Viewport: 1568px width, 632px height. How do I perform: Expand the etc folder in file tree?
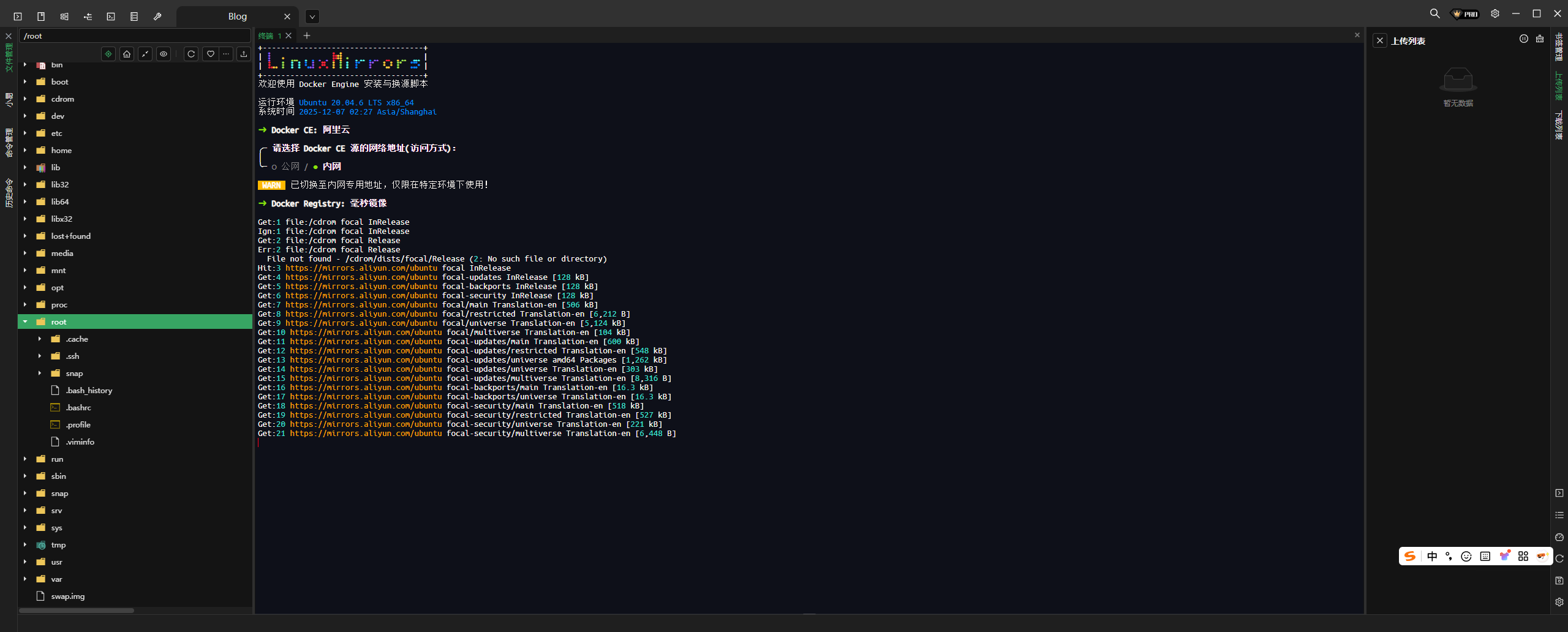coord(25,133)
